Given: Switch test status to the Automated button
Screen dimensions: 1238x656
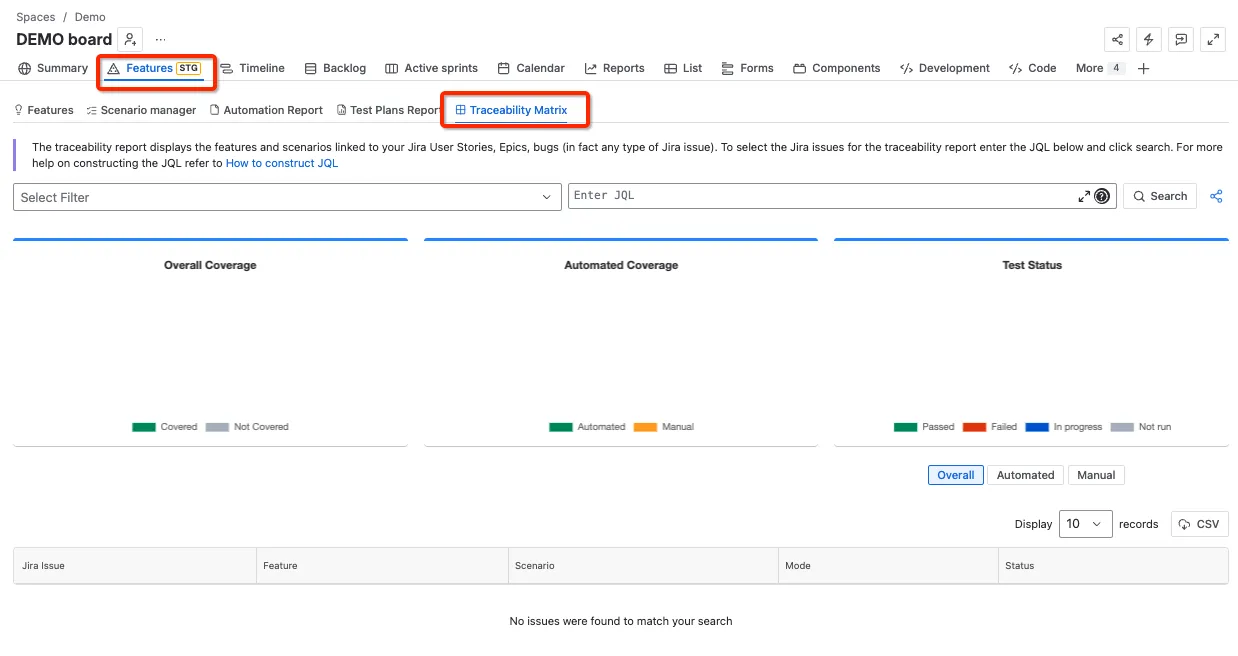Looking at the screenshot, I should click(1026, 475).
